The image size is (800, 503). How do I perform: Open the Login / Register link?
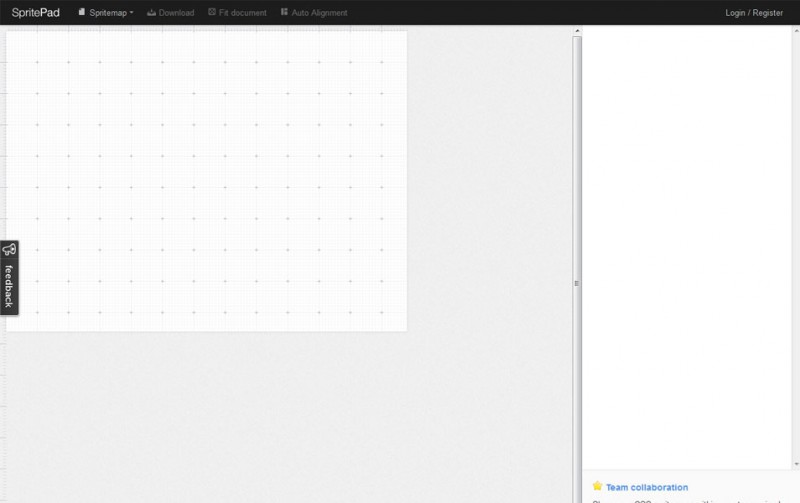click(x=755, y=13)
